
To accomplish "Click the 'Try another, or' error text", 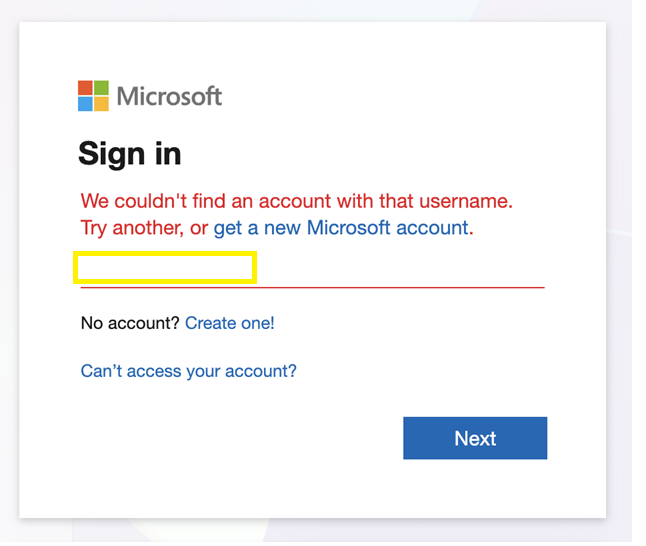I will click(x=144, y=228).
